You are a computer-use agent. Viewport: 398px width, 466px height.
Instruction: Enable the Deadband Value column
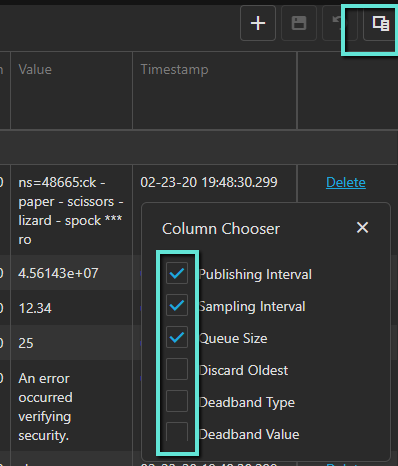click(x=177, y=433)
